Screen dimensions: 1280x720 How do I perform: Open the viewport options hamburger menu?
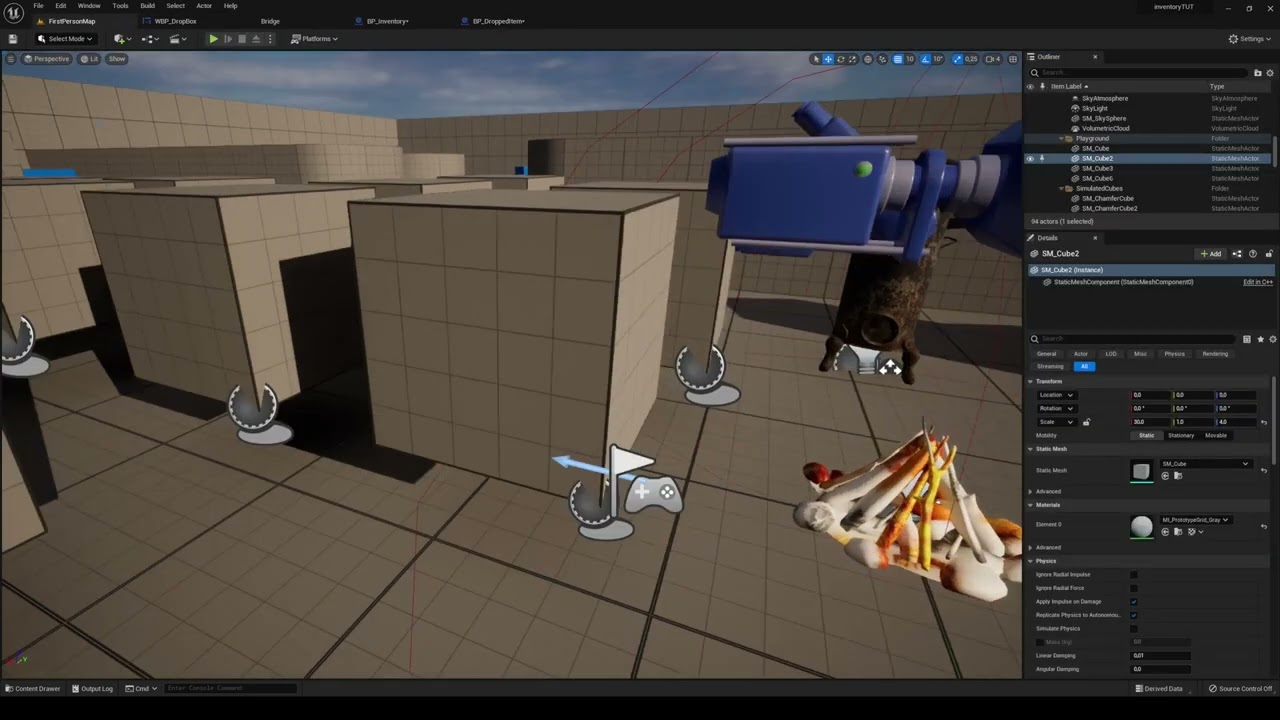11,59
